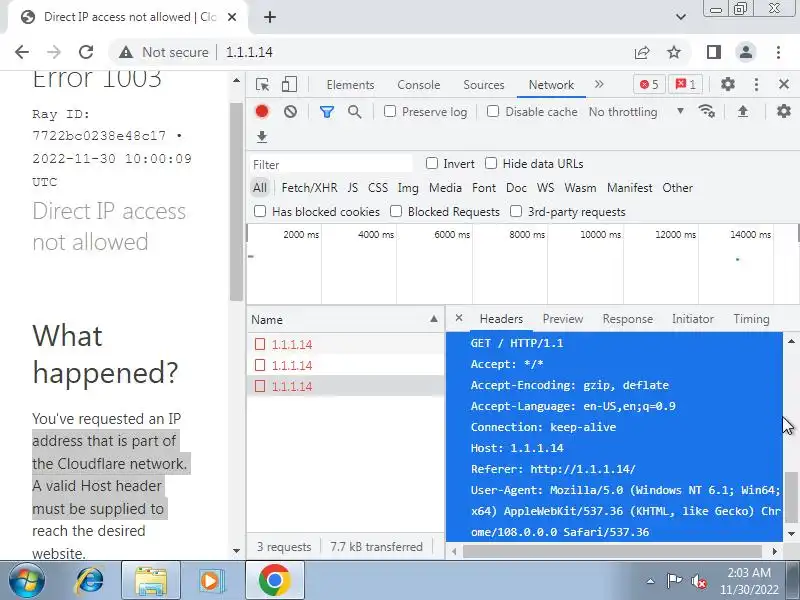This screenshot has height=600, width=800.
Task: Click the headers pane horizontal scrollbar
Action: 612,551
